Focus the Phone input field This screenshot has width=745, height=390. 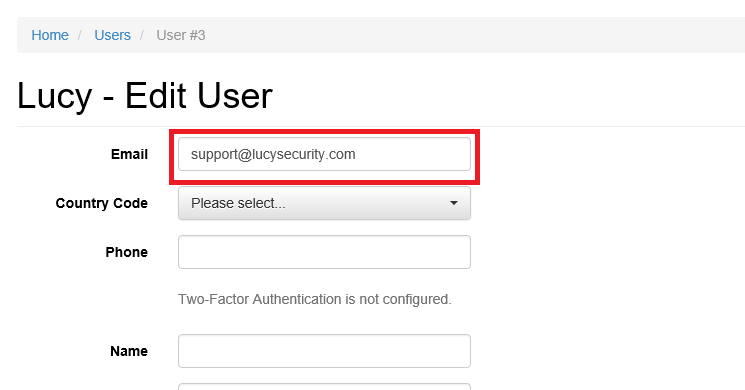click(x=324, y=252)
